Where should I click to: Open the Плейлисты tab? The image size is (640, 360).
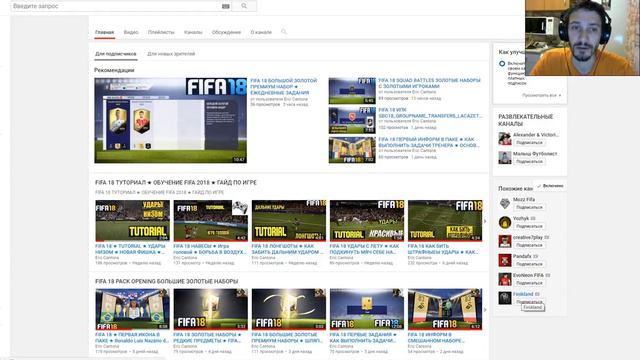click(161, 32)
